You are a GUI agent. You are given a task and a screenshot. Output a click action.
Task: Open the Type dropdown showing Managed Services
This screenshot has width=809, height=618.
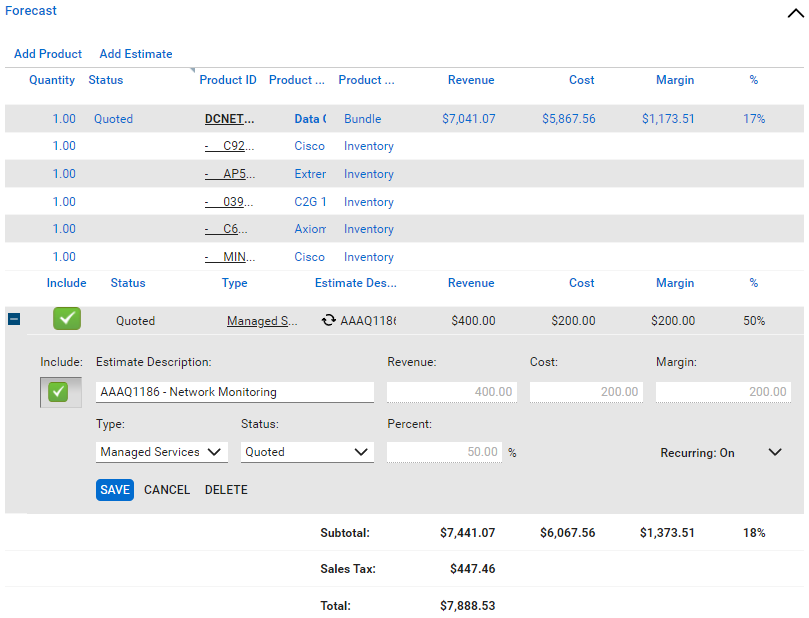coord(162,452)
